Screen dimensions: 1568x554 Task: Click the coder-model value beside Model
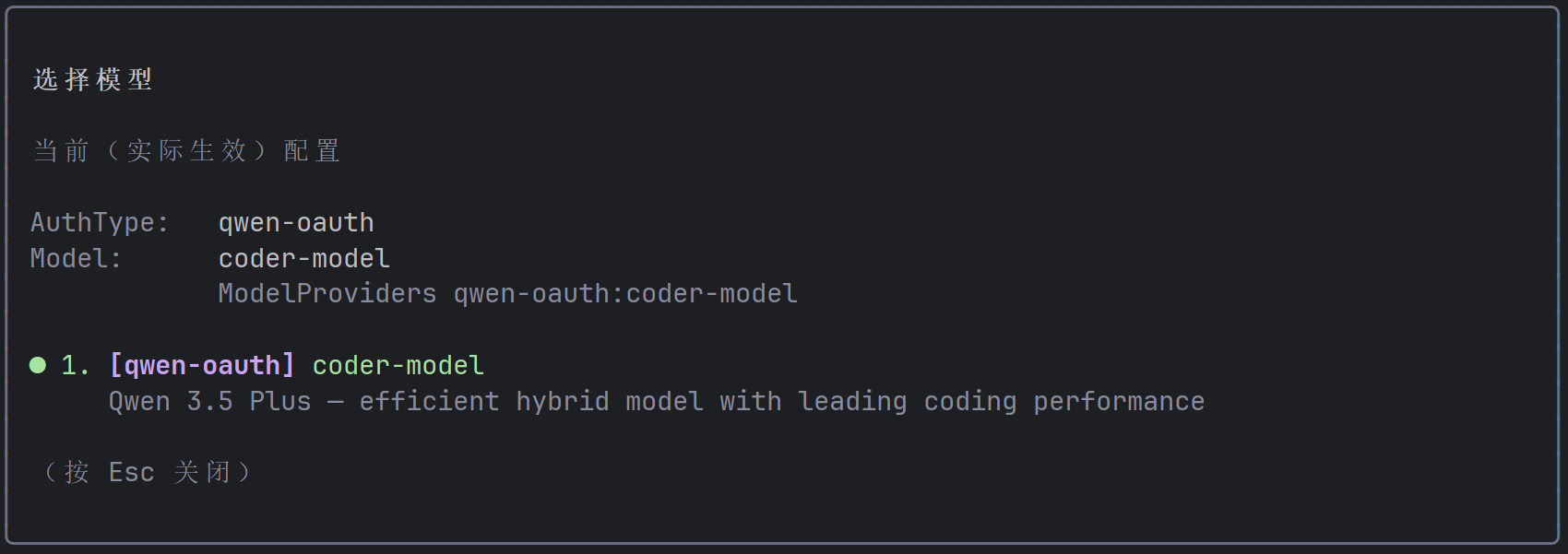point(304,258)
